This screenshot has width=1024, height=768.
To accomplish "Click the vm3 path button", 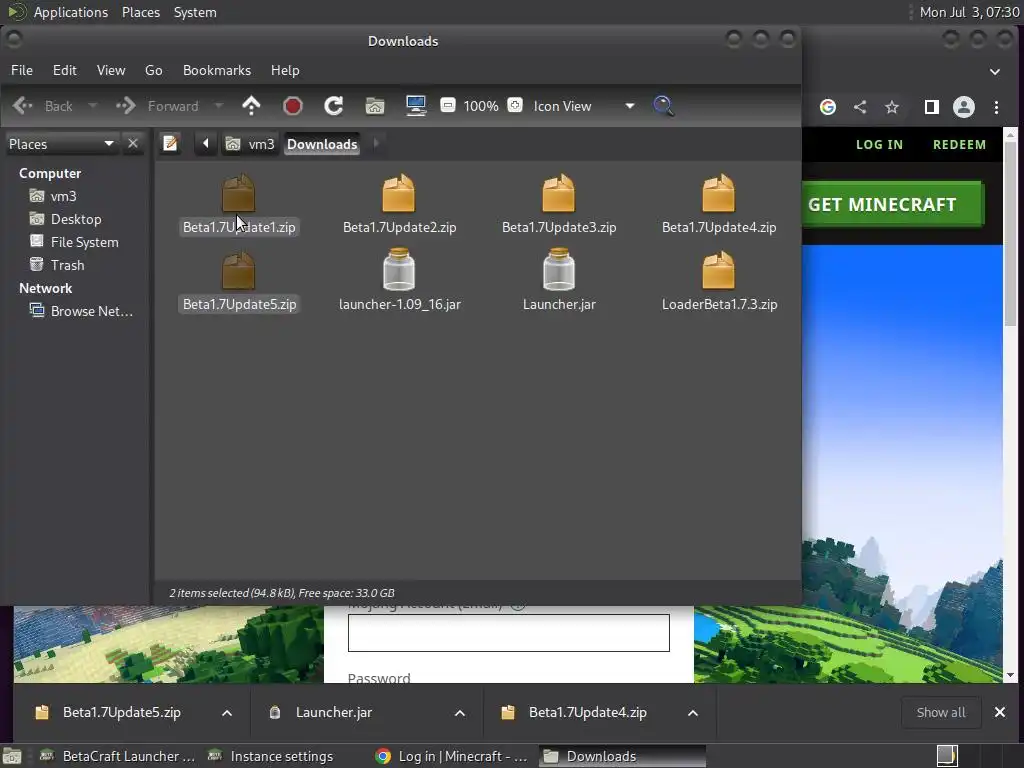I will tap(250, 144).
